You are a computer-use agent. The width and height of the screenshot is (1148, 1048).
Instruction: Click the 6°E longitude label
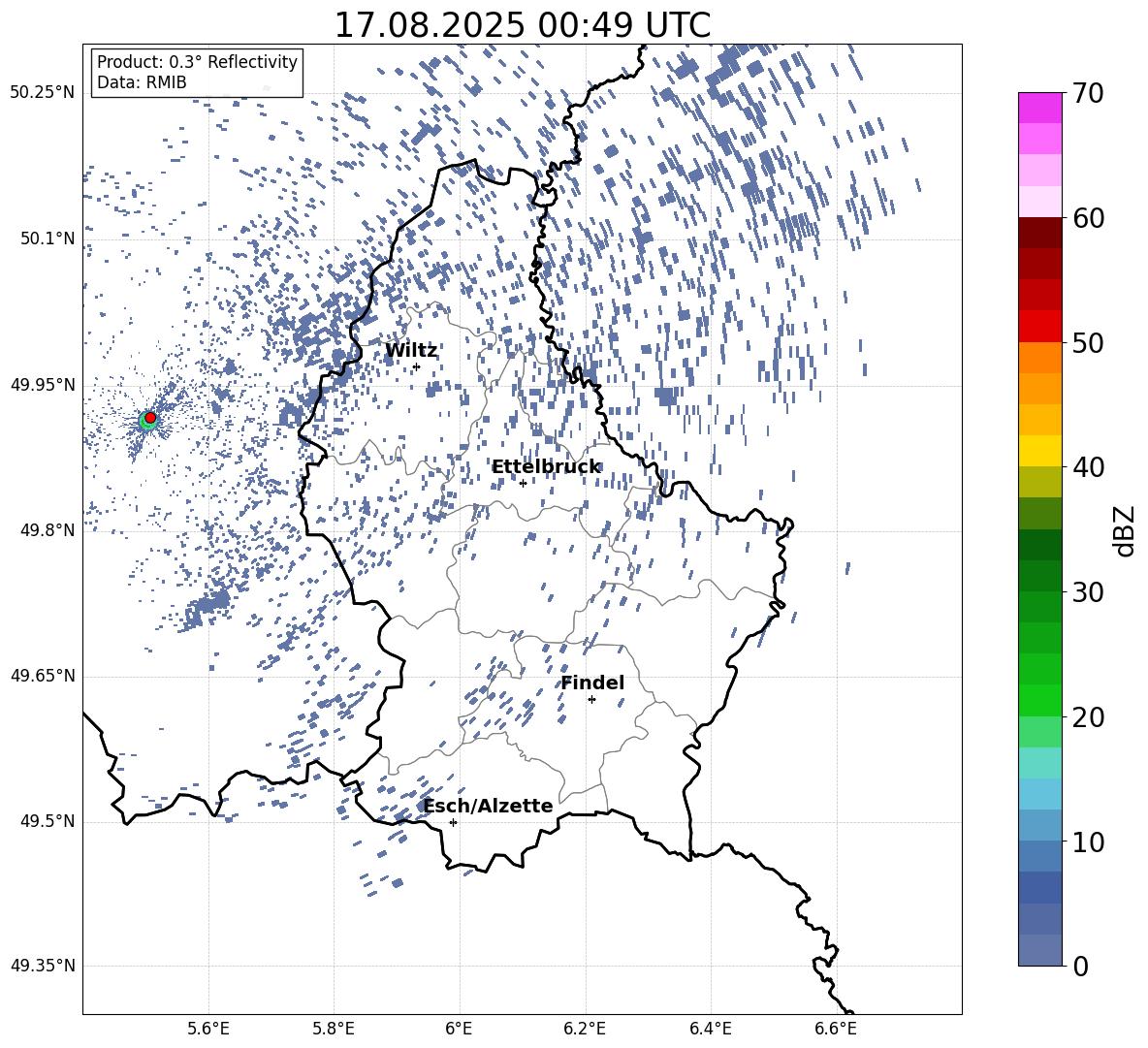[x=459, y=1029]
